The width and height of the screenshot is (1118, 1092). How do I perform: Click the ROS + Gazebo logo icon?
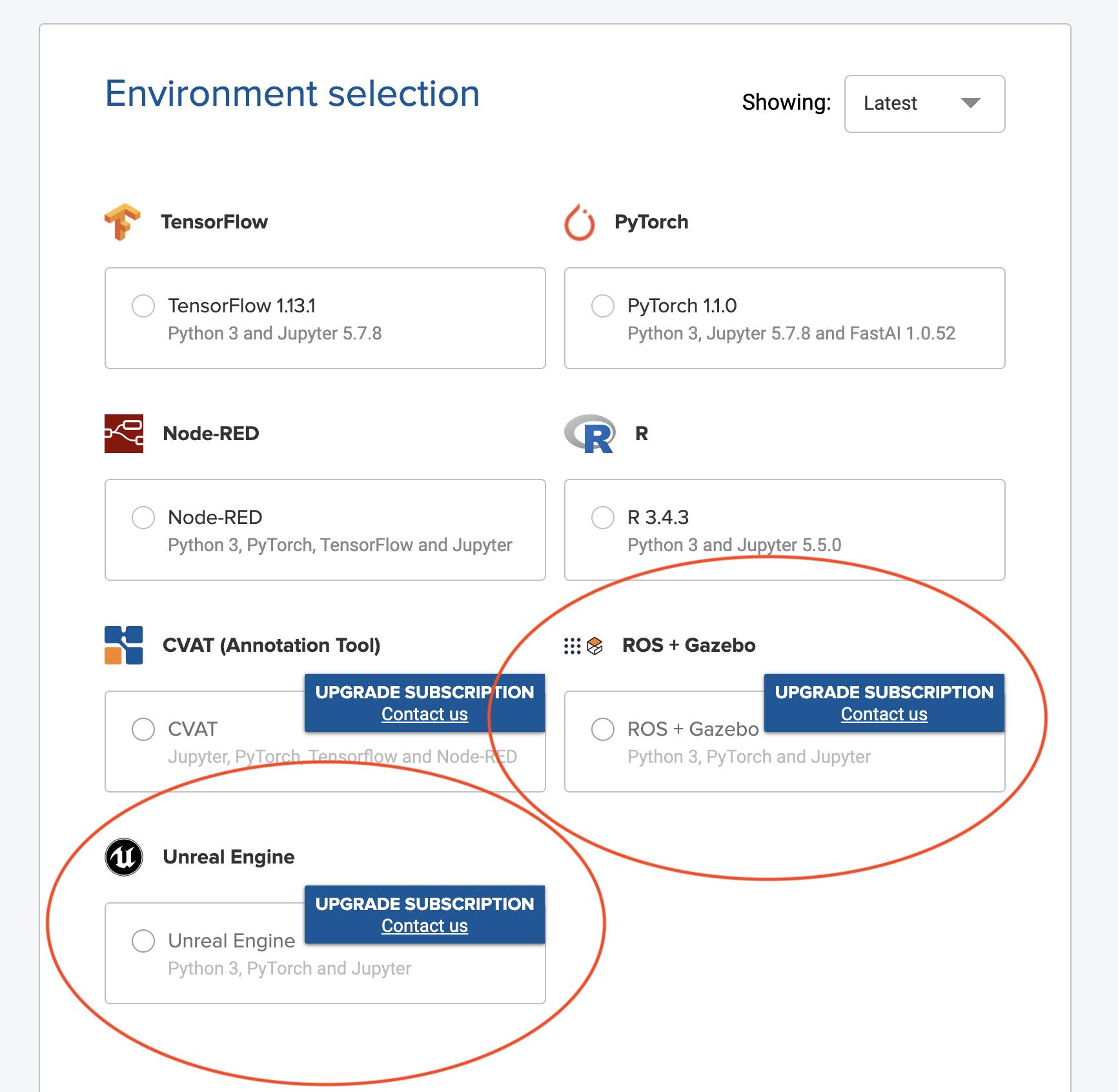point(584,645)
